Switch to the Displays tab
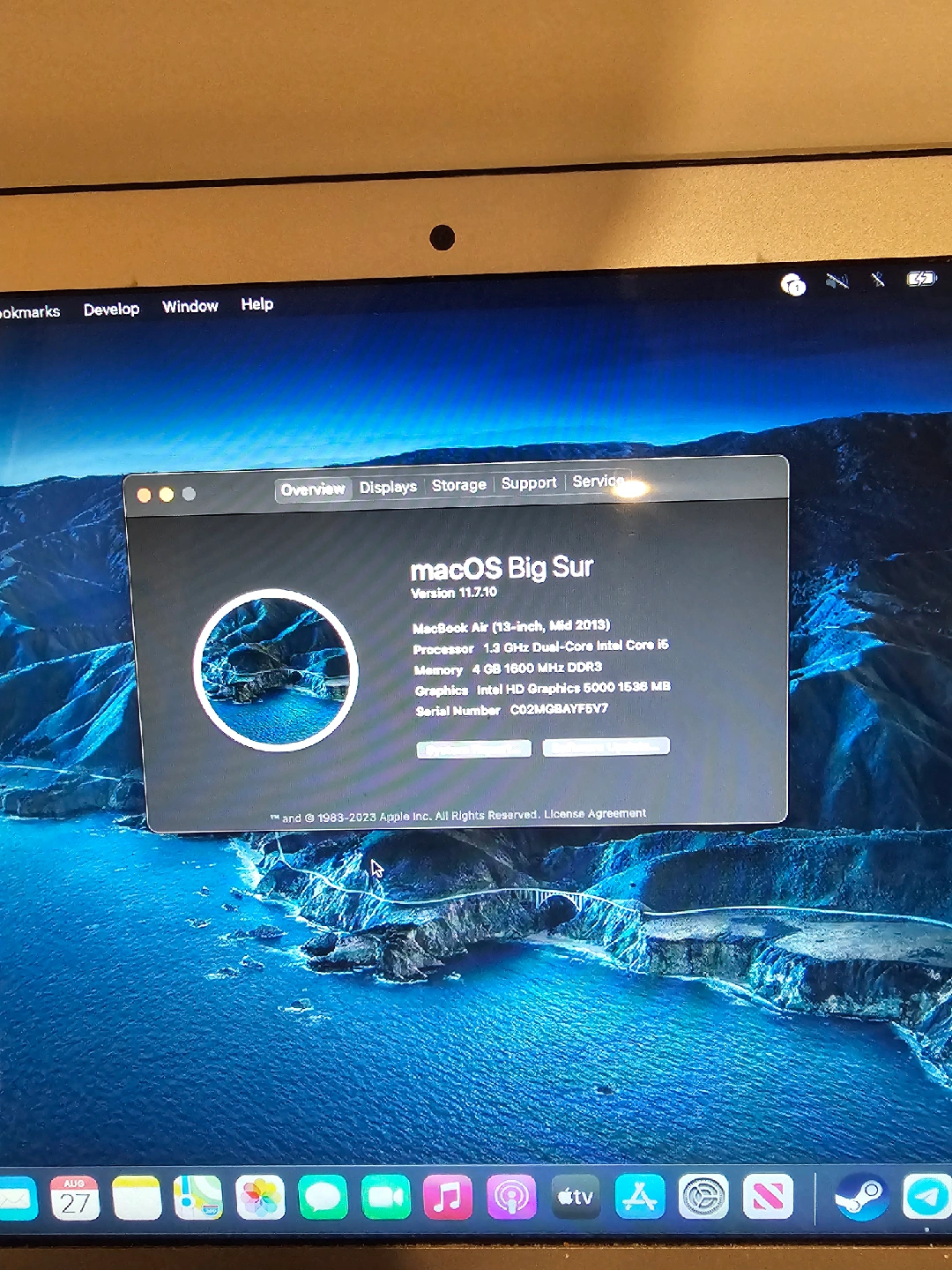952x1270 pixels. click(388, 487)
